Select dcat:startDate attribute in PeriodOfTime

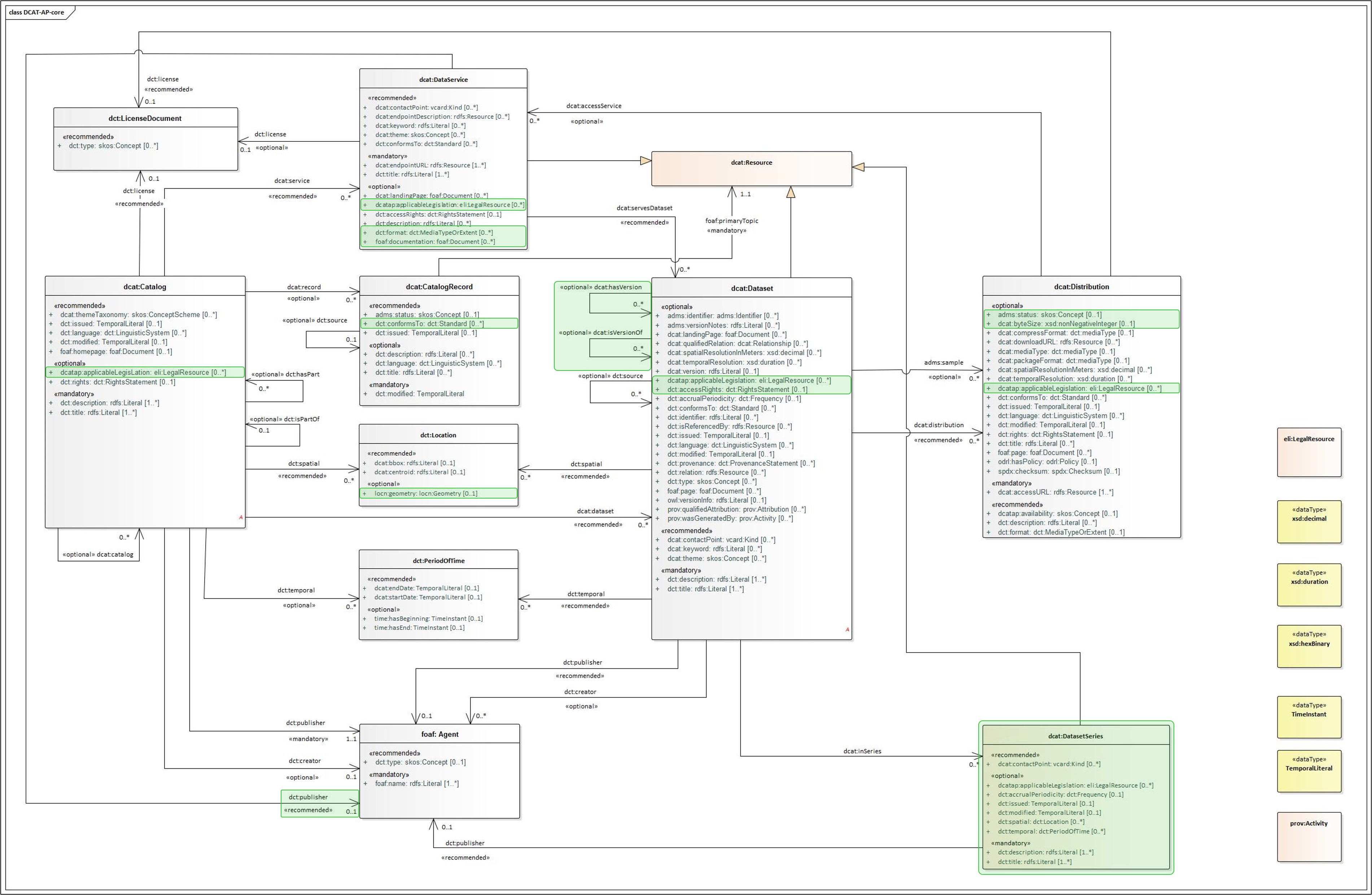[x=428, y=598]
